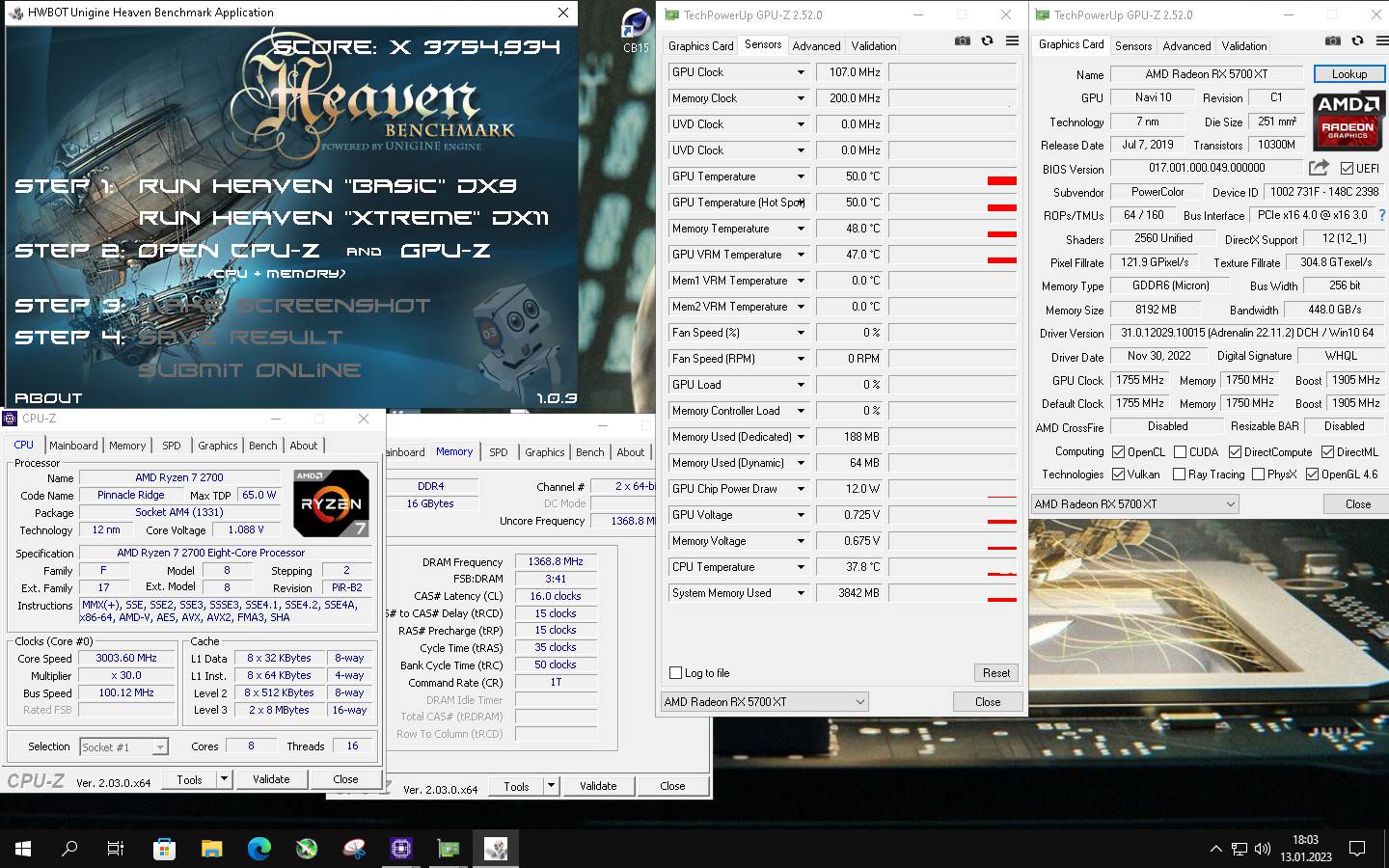This screenshot has height=868, width=1389.
Task: Toggle Ray Tracing checkbox
Action: pyautogui.click(x=1179, y=474)
